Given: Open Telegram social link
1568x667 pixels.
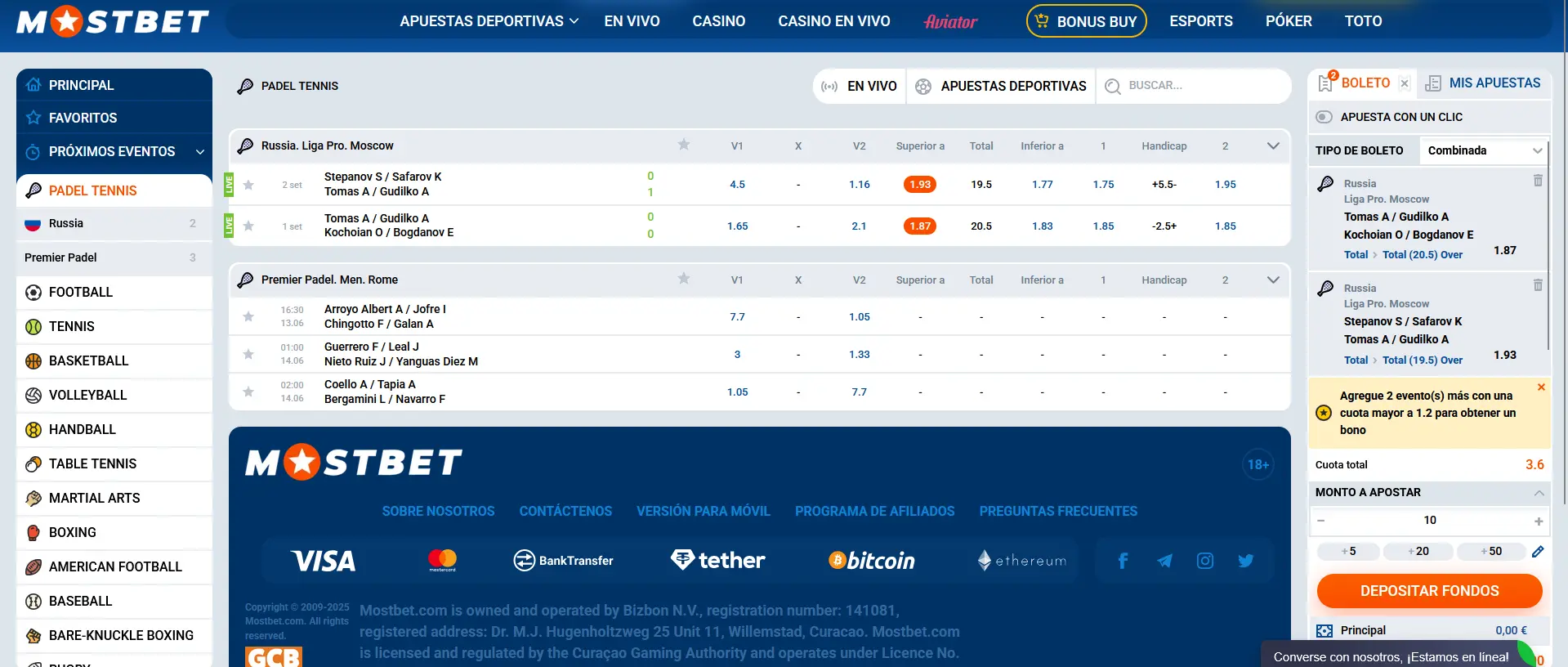Looking at the screenshot, I should [x=1164, y=561].
